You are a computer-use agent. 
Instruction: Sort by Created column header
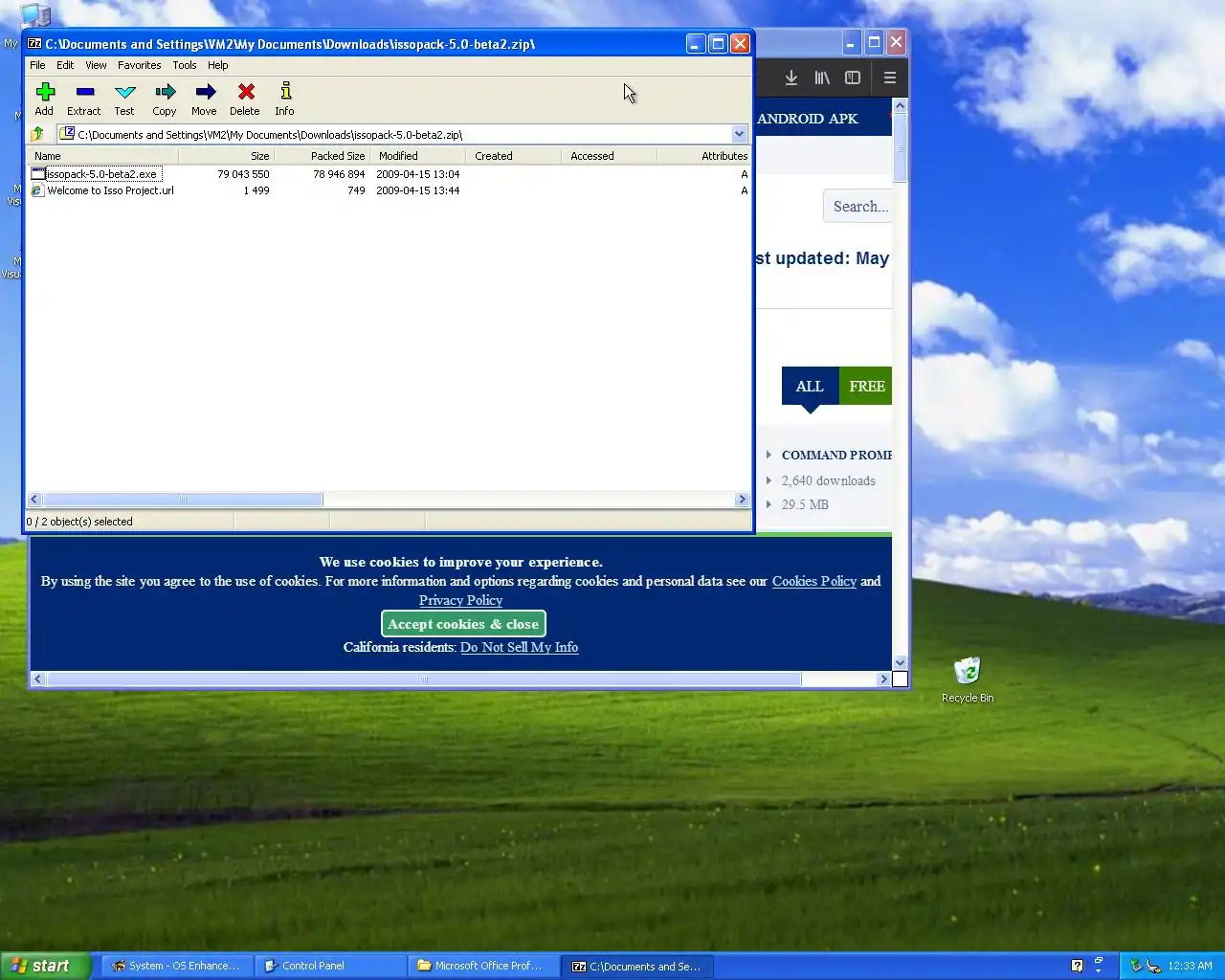(x=514, y=156)
